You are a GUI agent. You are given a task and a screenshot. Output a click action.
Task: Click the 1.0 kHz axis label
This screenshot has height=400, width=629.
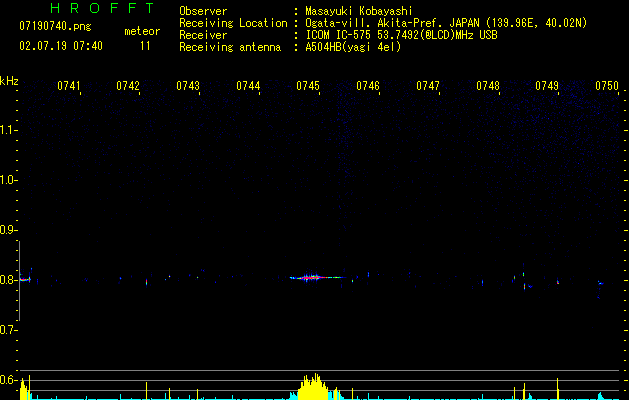(8, 180)
